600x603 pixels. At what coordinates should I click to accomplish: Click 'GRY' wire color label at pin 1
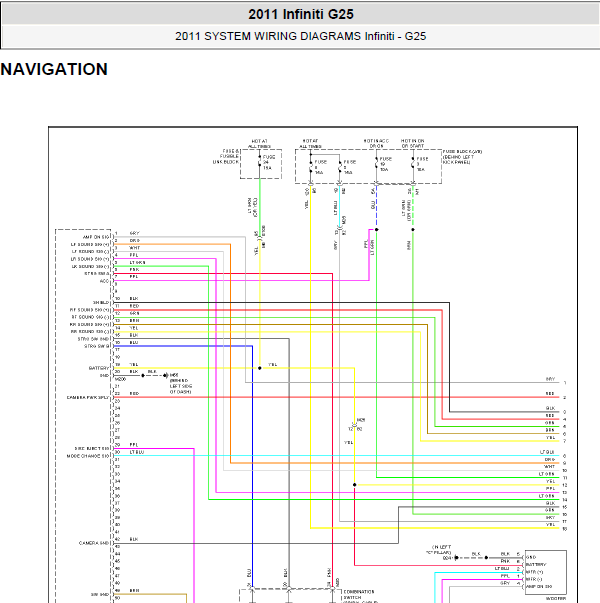coord(135,233)
